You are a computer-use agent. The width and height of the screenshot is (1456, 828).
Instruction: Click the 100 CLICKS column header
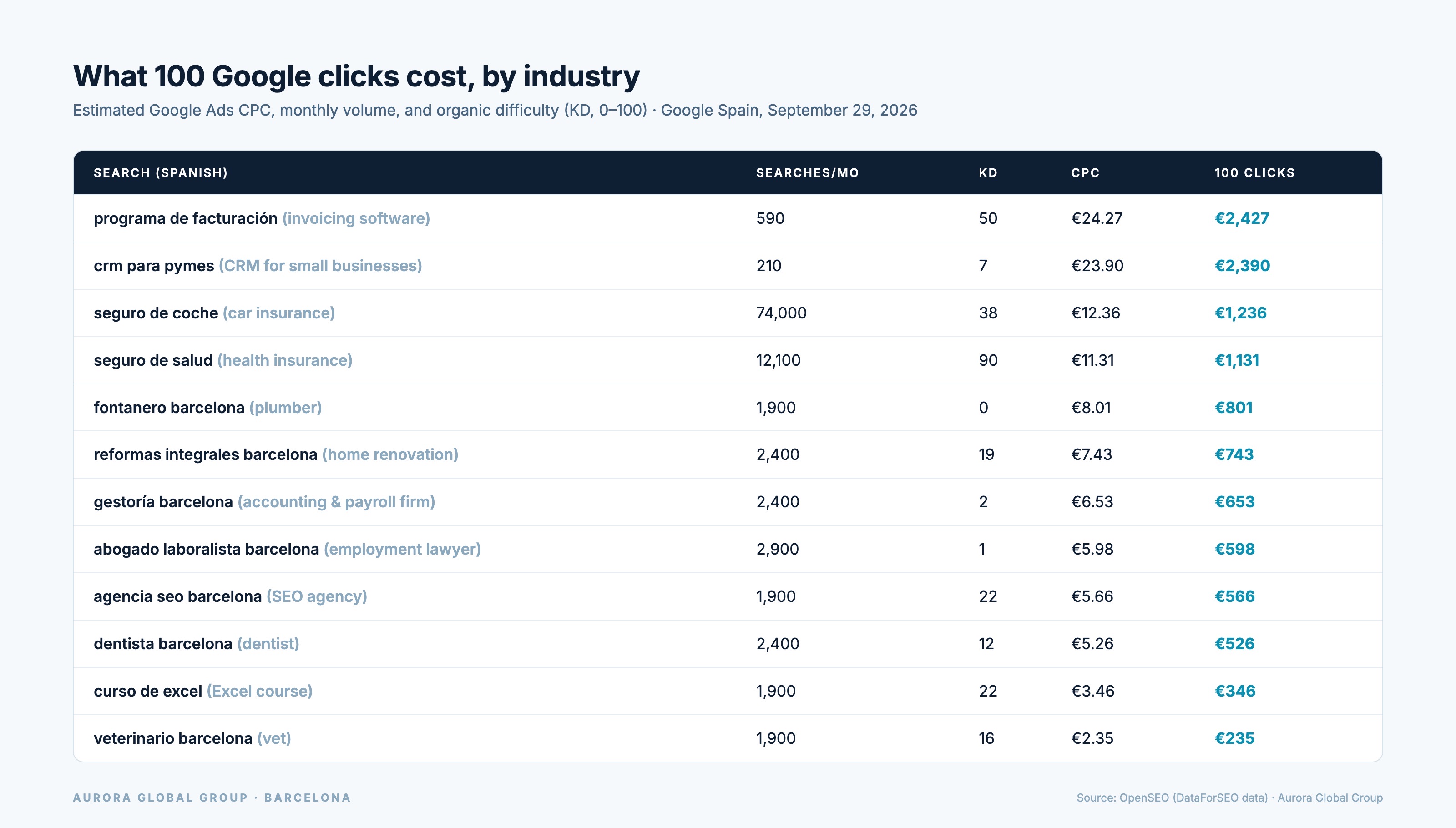click(x=1254, y=173)
